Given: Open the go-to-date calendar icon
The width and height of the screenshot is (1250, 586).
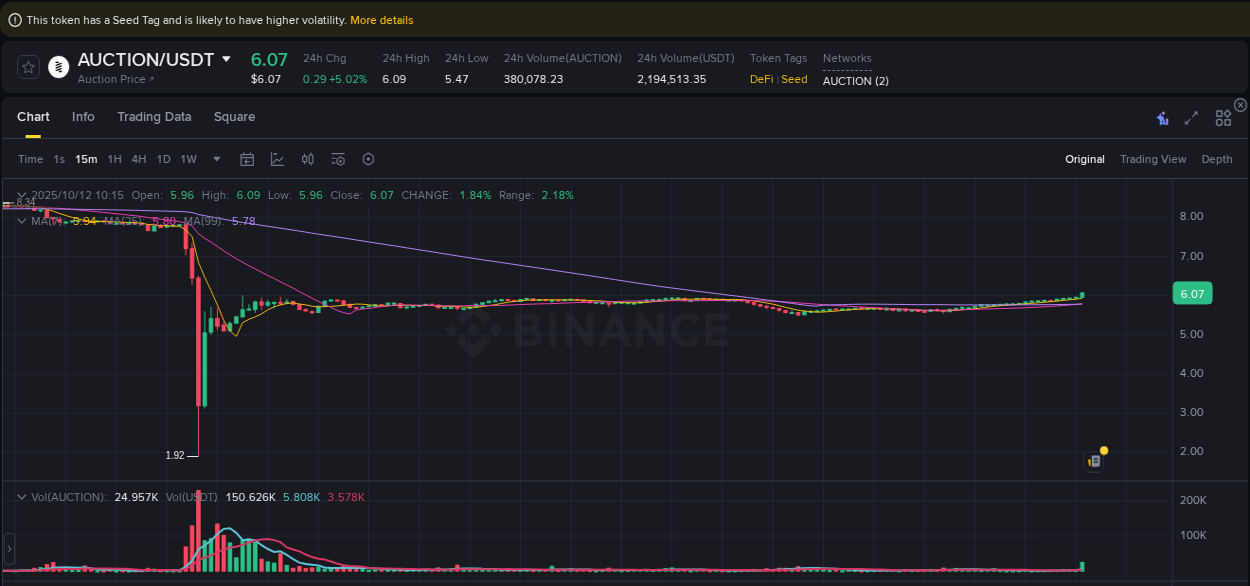Looking at the screenshot, I should 247,159.
